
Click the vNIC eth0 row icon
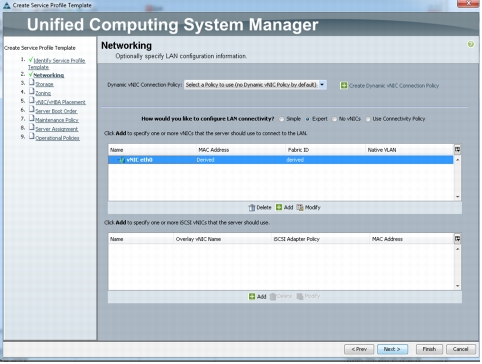122,160
